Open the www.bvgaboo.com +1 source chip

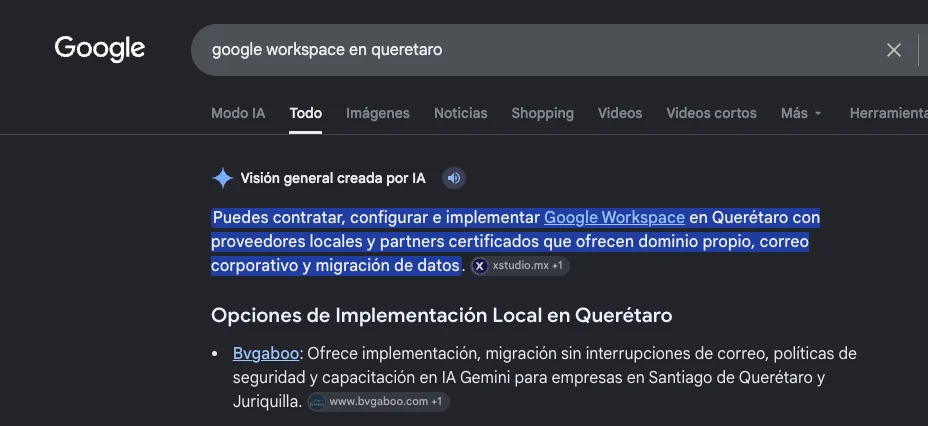click(x=379, y=402)
